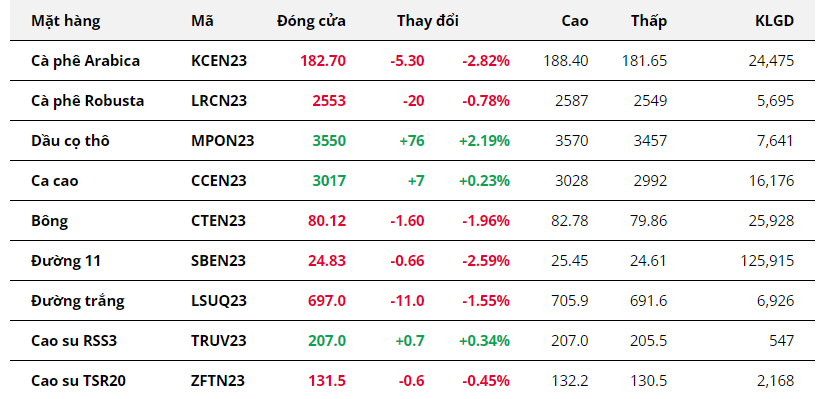Select the Đường trắng commodity name

point(78,300)
